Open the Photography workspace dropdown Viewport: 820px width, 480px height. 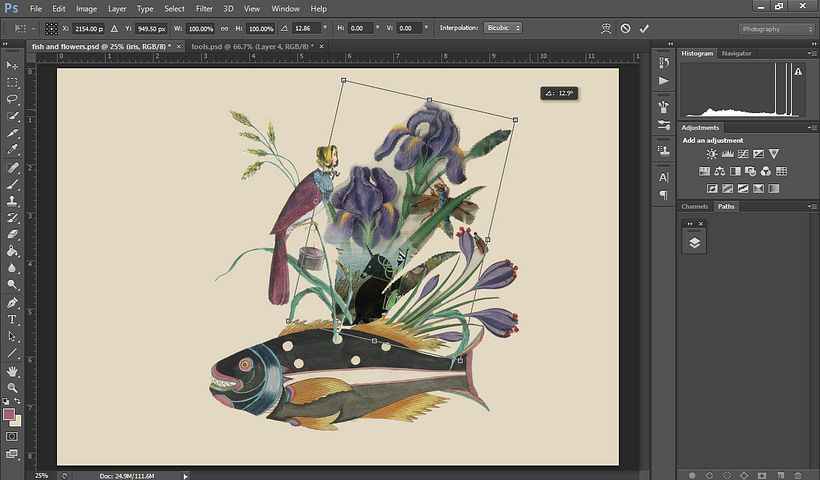776,29
